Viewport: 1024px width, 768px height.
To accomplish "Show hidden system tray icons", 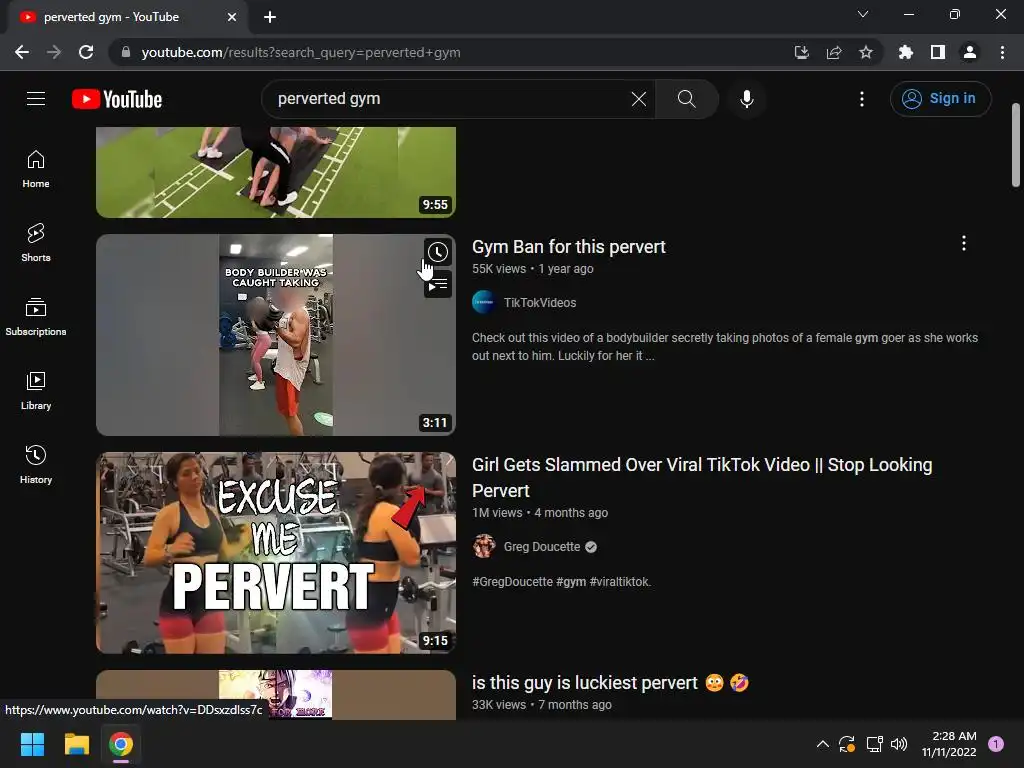I will [x=823, y=744].
